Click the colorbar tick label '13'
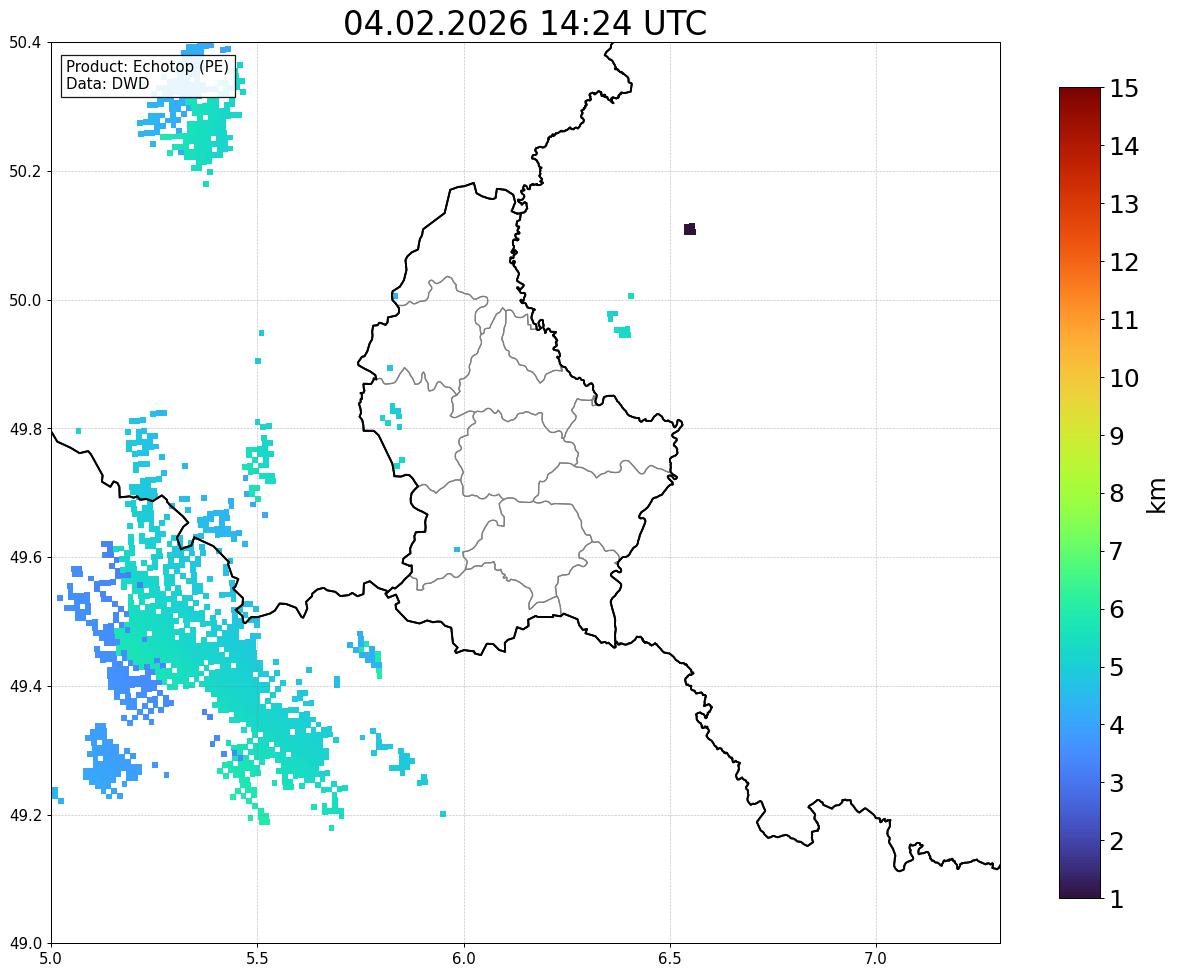Screen dimensions: 1178x976 coord(1124,204)
